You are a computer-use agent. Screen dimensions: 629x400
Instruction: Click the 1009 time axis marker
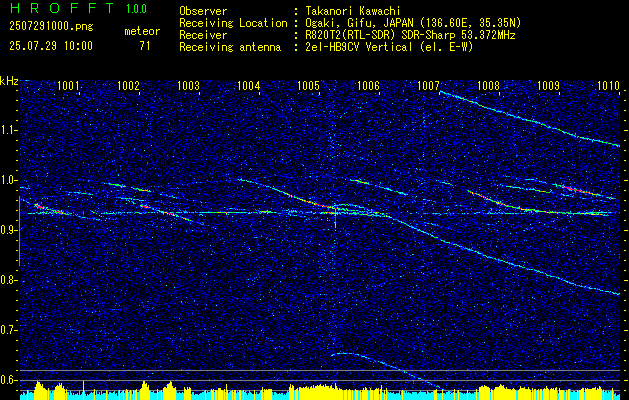point(548,85)
